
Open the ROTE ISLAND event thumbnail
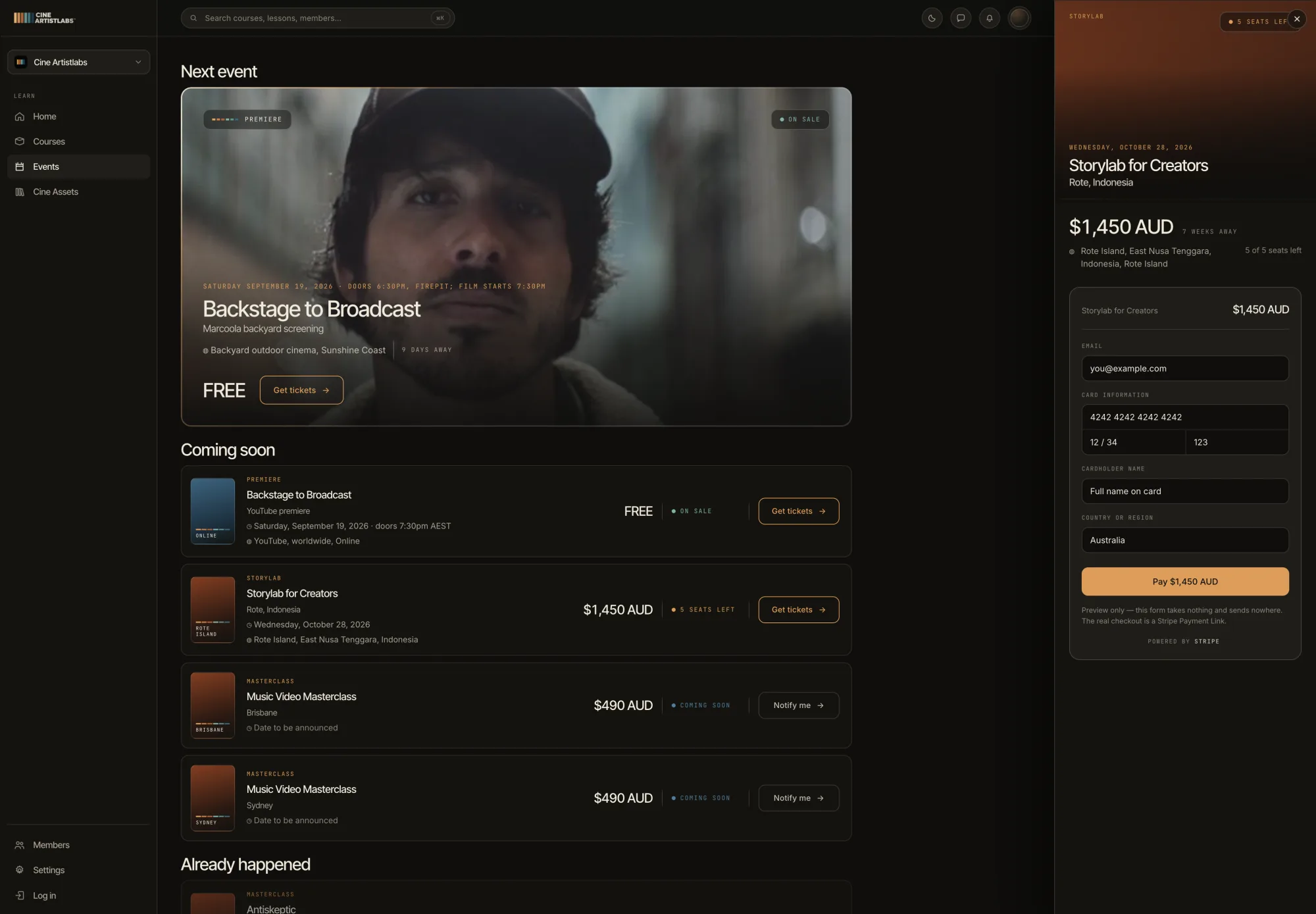213,610
